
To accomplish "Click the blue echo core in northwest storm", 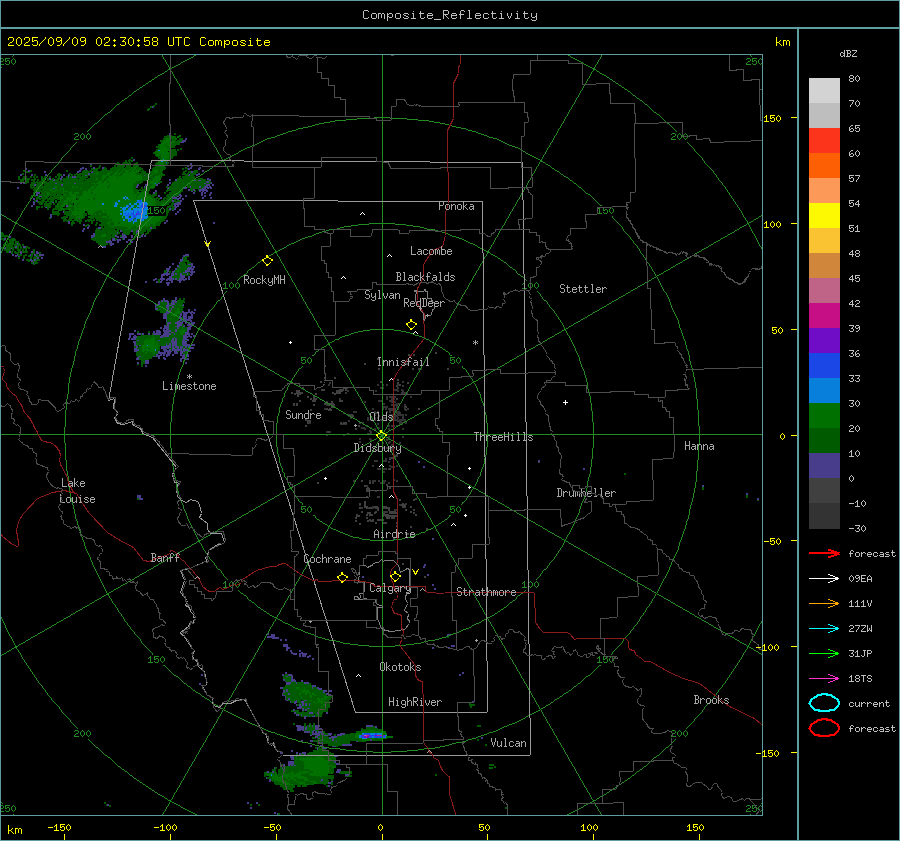I will pyautogui.click(x=134, y=211).
